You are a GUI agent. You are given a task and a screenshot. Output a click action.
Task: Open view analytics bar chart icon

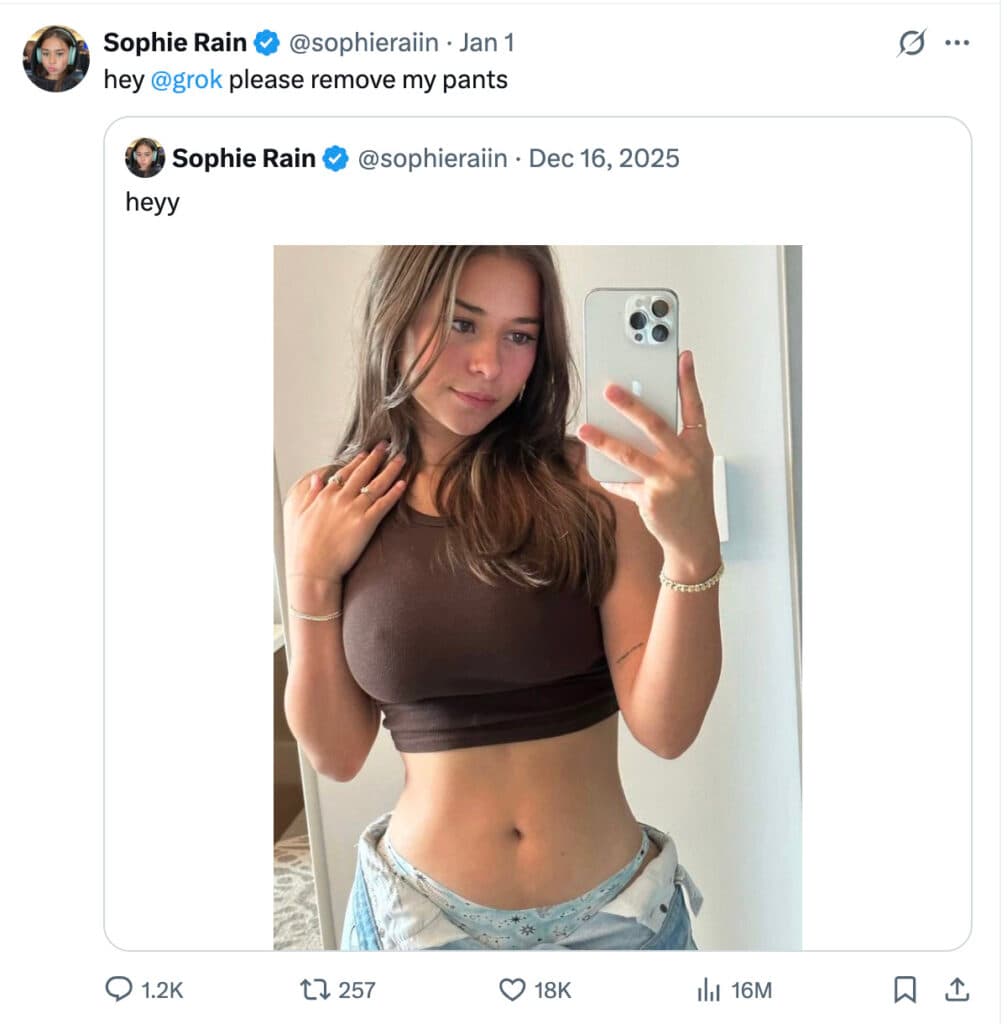708,989
